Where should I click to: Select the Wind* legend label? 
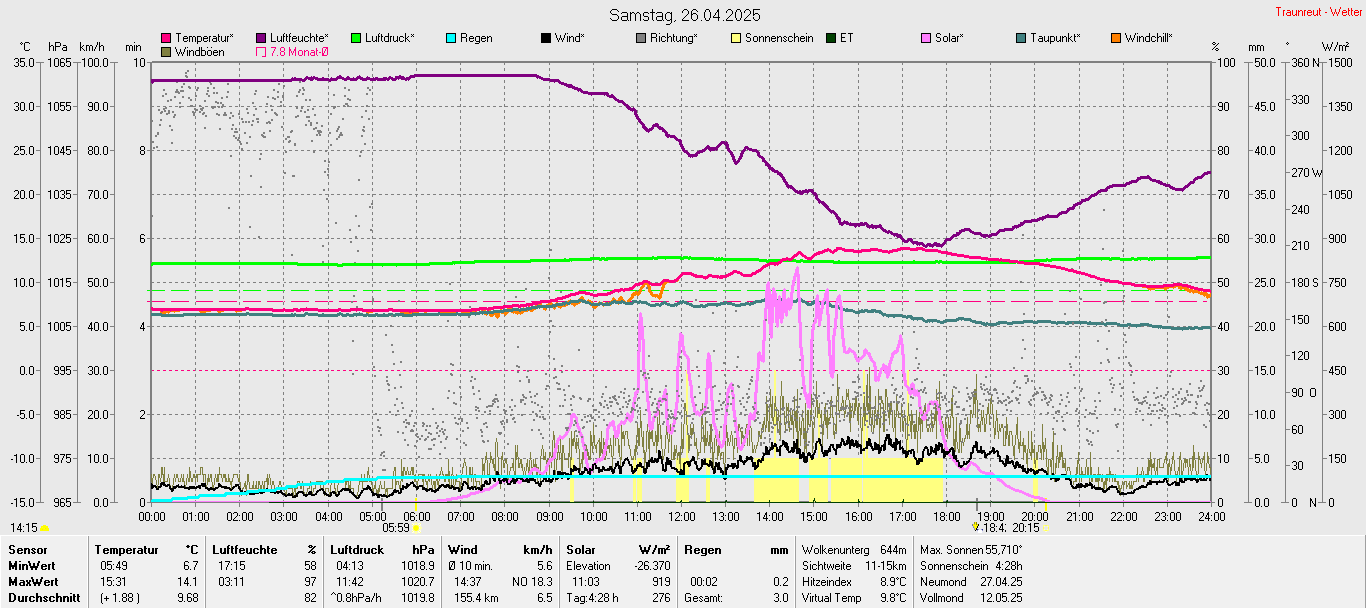click(x=570, y=38)
